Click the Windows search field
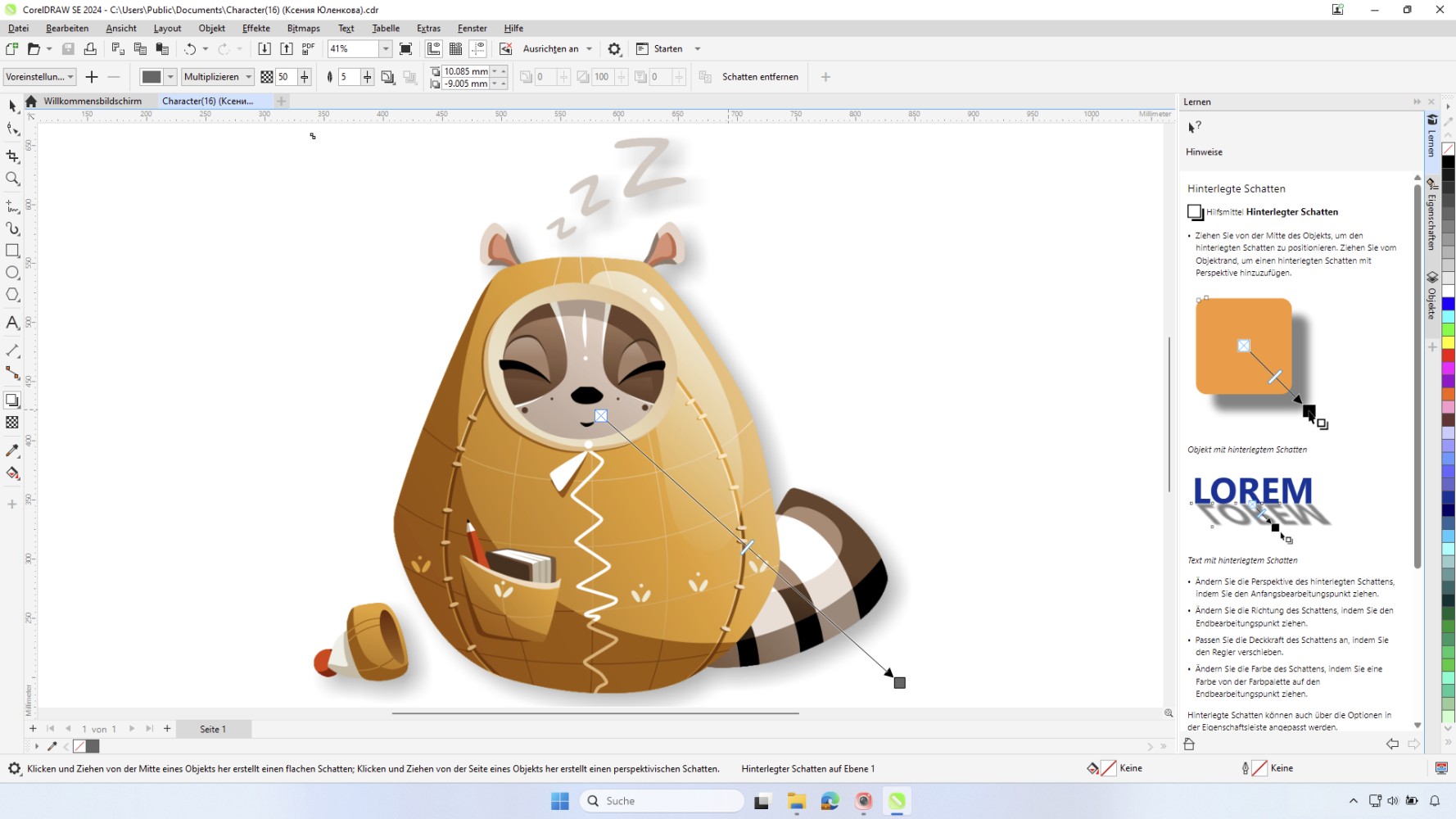The image size is (1456, 819). [x=661, y=800]
